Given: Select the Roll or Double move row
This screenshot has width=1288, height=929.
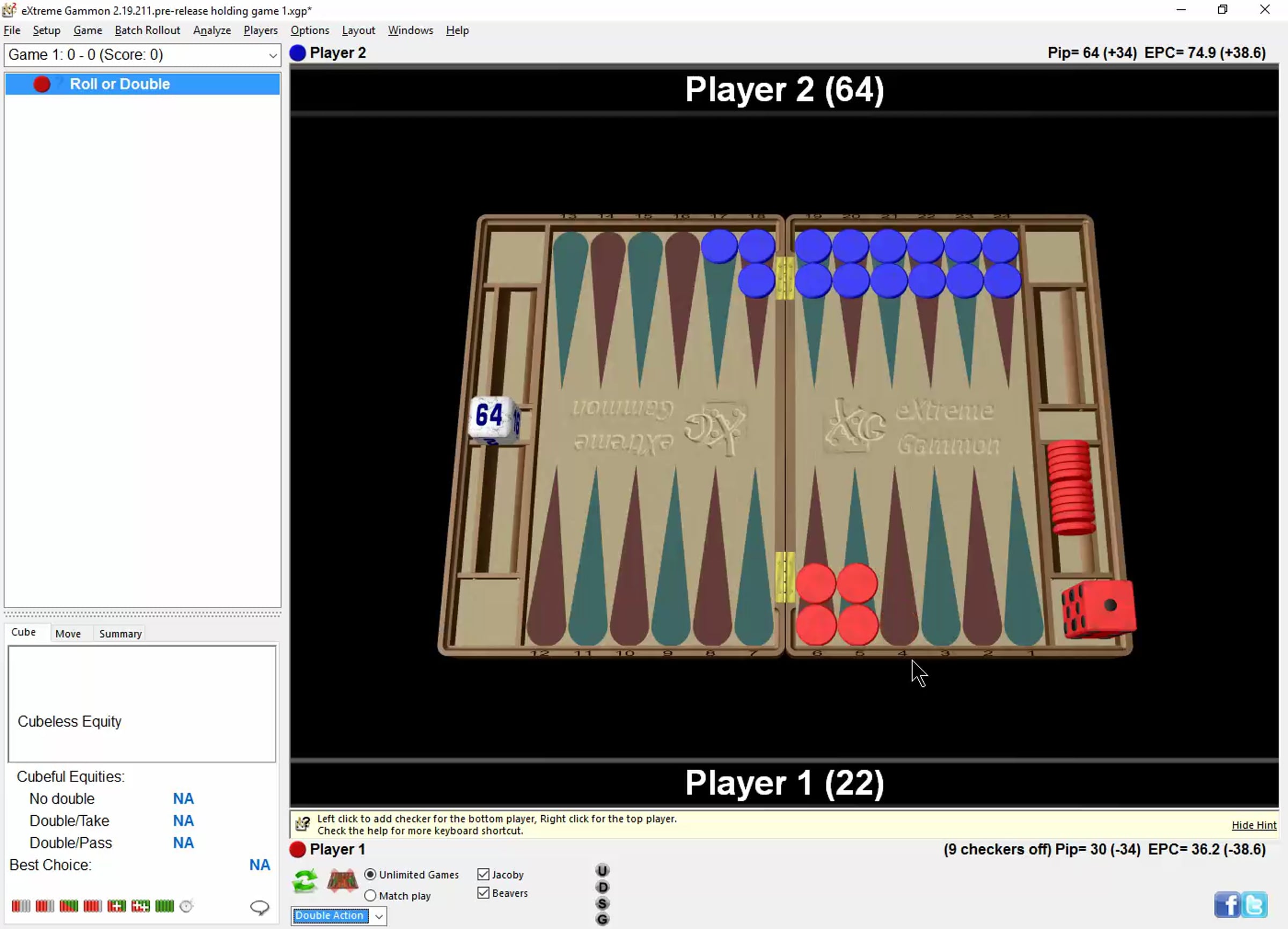Looking at the screenshot, I should (143, 84).
